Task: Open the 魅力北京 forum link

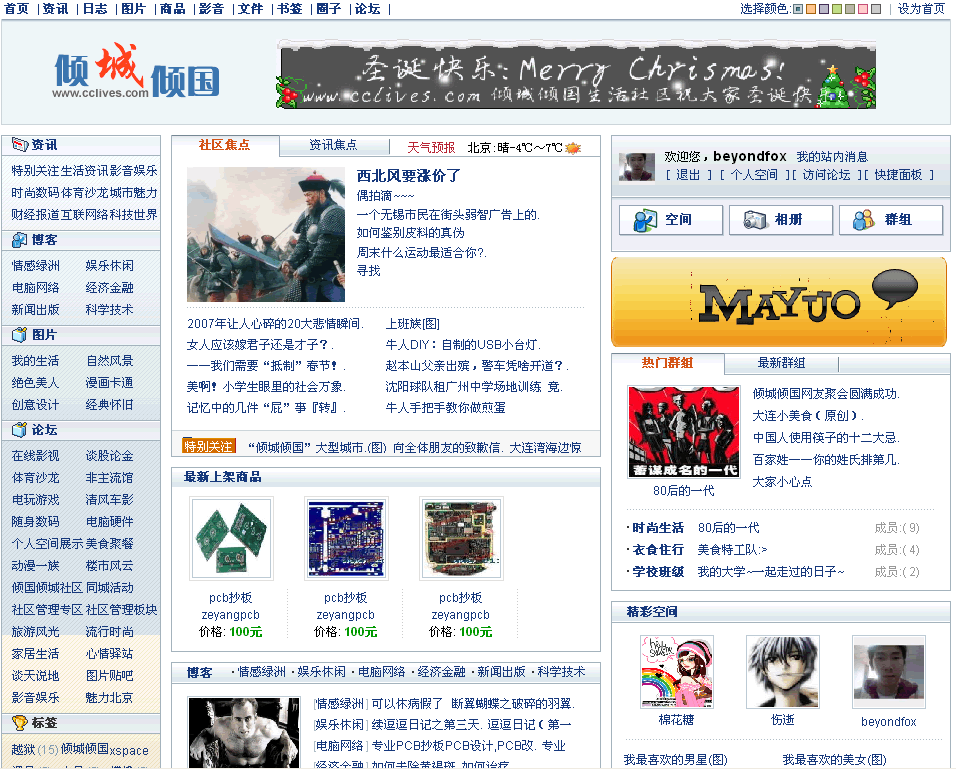Action: (109, 697)
